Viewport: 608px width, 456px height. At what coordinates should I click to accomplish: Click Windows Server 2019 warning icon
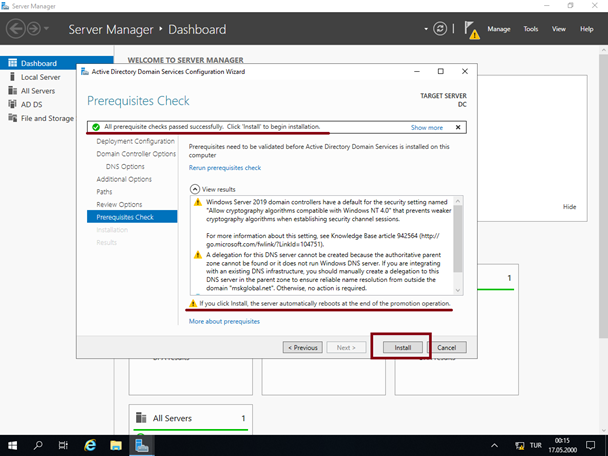click(x=198, y=202)
